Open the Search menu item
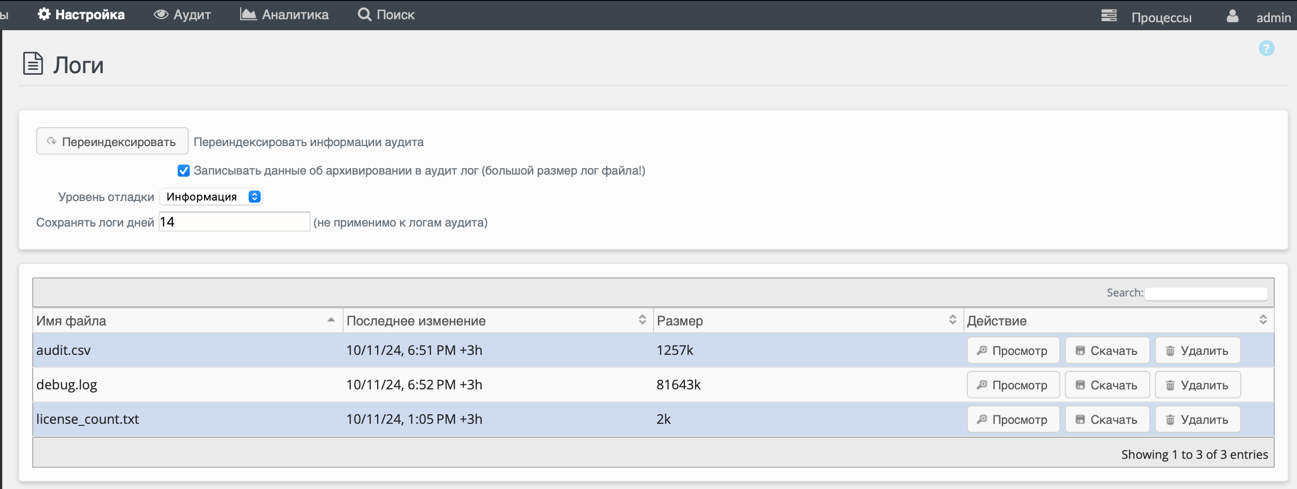The height and width of the screenshot is (489, 1297). point(386,15)
